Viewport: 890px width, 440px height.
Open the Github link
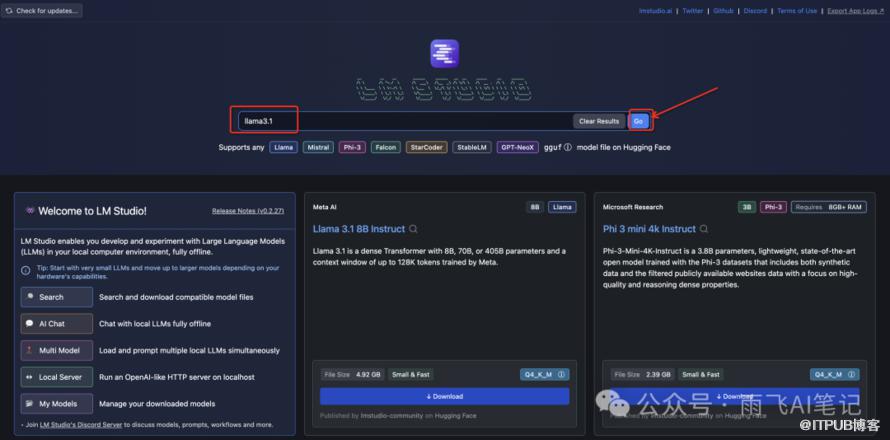(723, 11)
